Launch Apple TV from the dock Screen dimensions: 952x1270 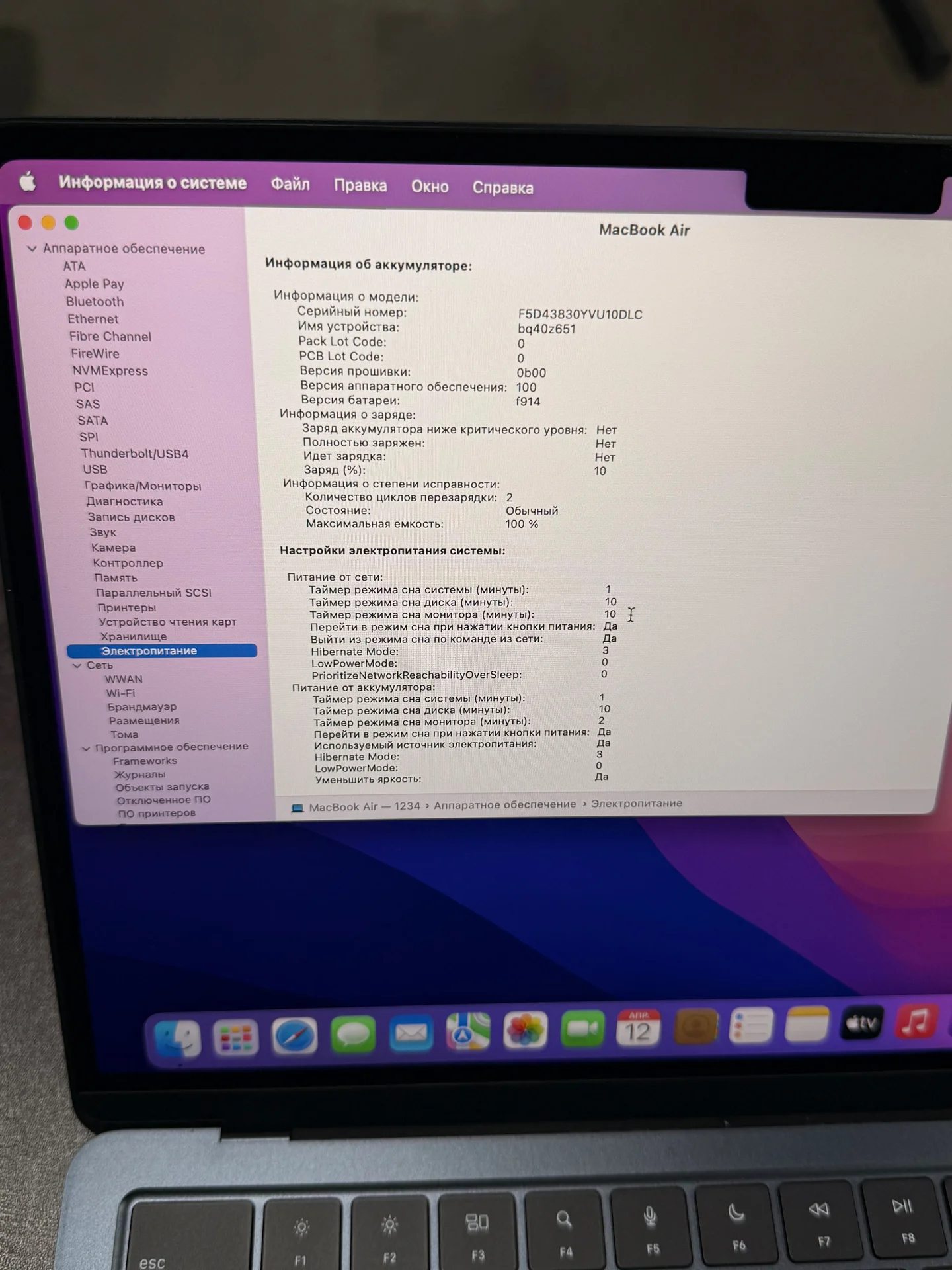coord(862,1023)
